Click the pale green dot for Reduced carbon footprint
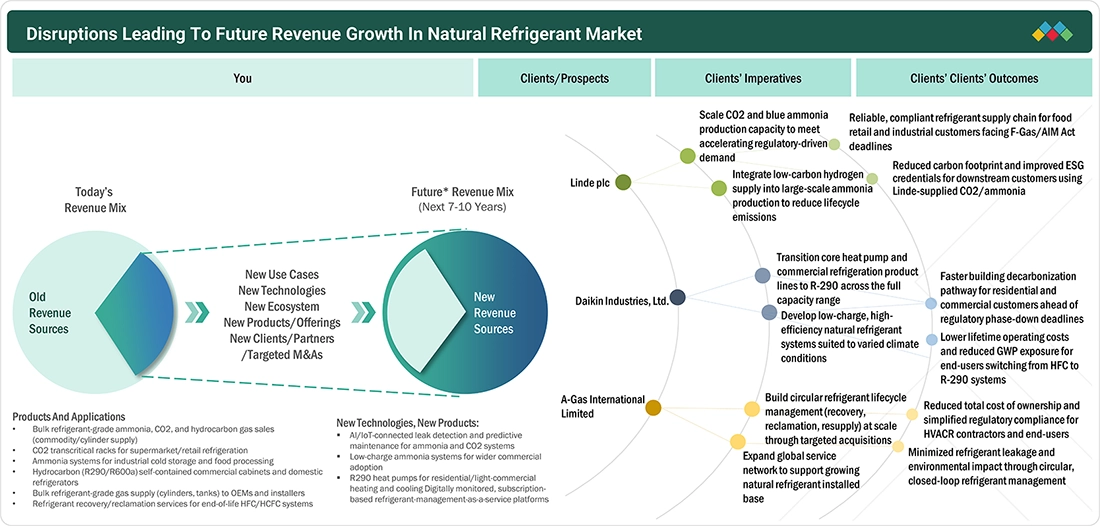Viewport: 1100px width, 526px height. (x=872, y=179)
